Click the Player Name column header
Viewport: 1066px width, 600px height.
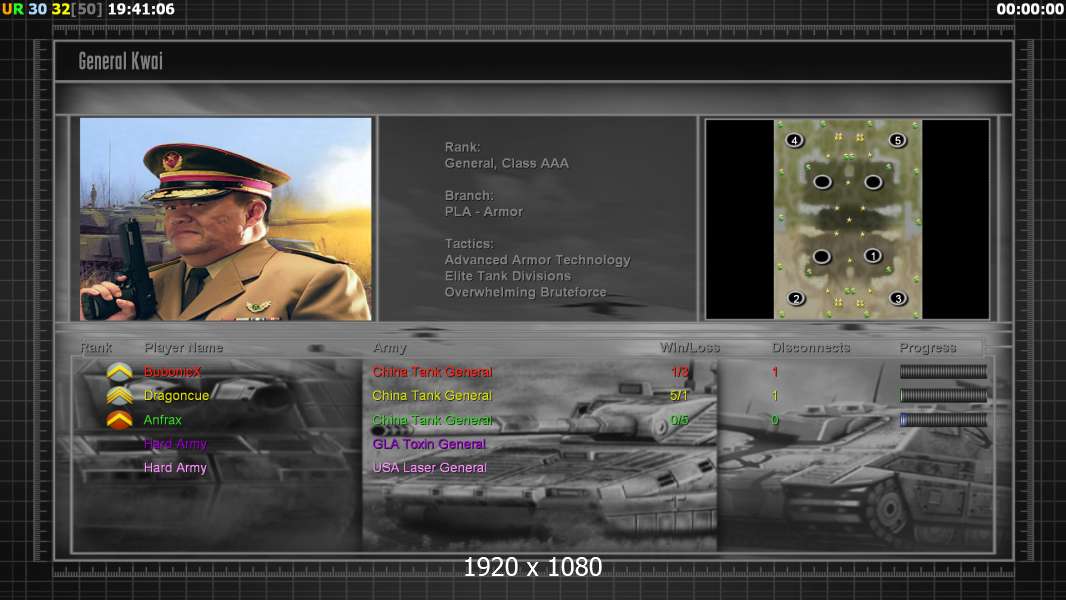[x=184, y=348]
